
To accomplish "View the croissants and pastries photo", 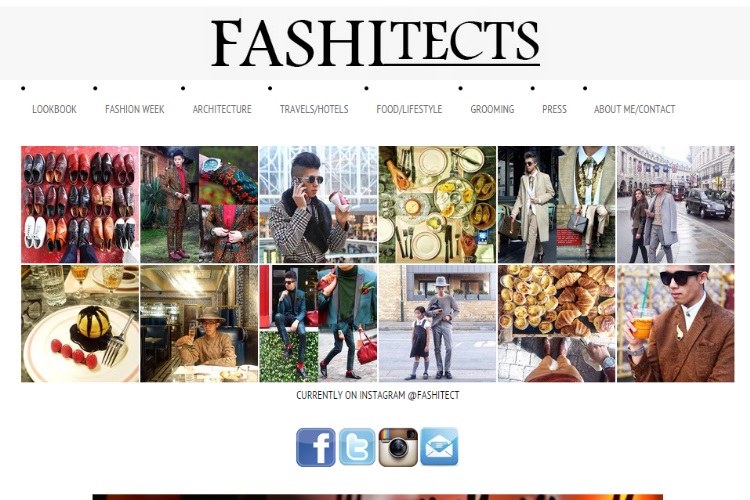I will (556, 323).
